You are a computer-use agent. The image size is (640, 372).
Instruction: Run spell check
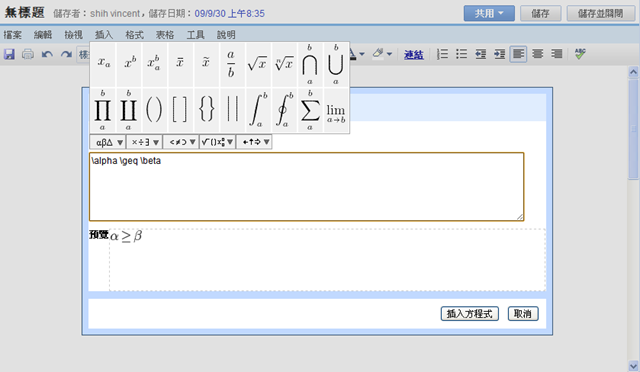tap(580, 54)
